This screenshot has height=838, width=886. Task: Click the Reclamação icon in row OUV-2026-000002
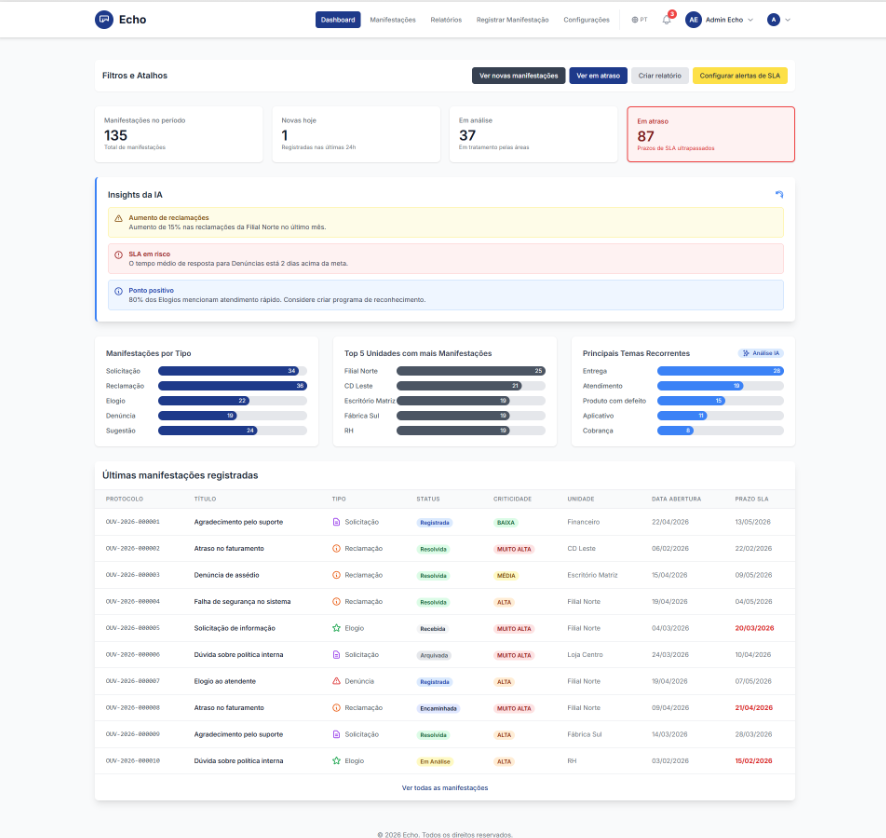click(336, 549)
